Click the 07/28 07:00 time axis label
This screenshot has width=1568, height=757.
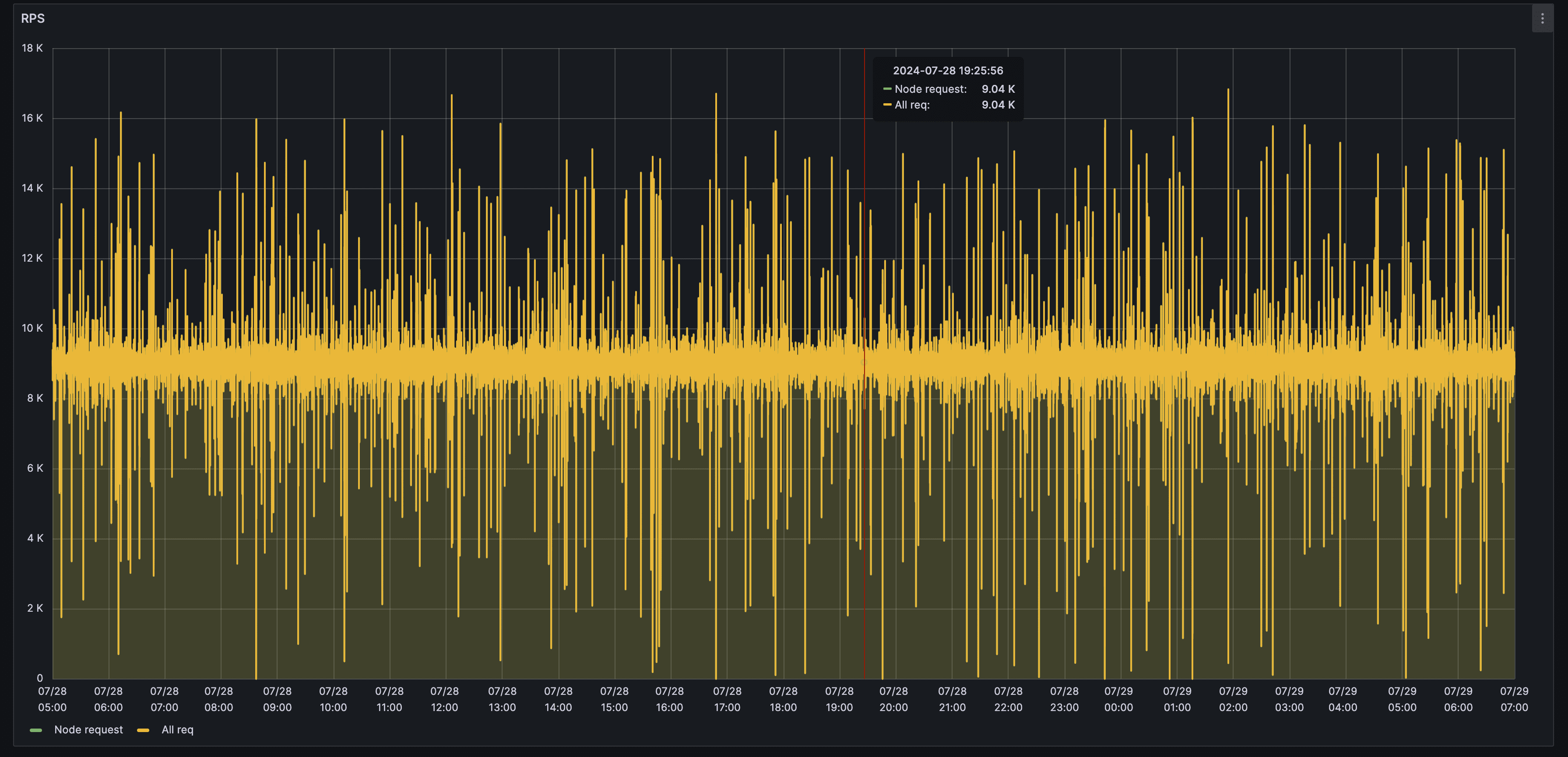pos(164,699)
